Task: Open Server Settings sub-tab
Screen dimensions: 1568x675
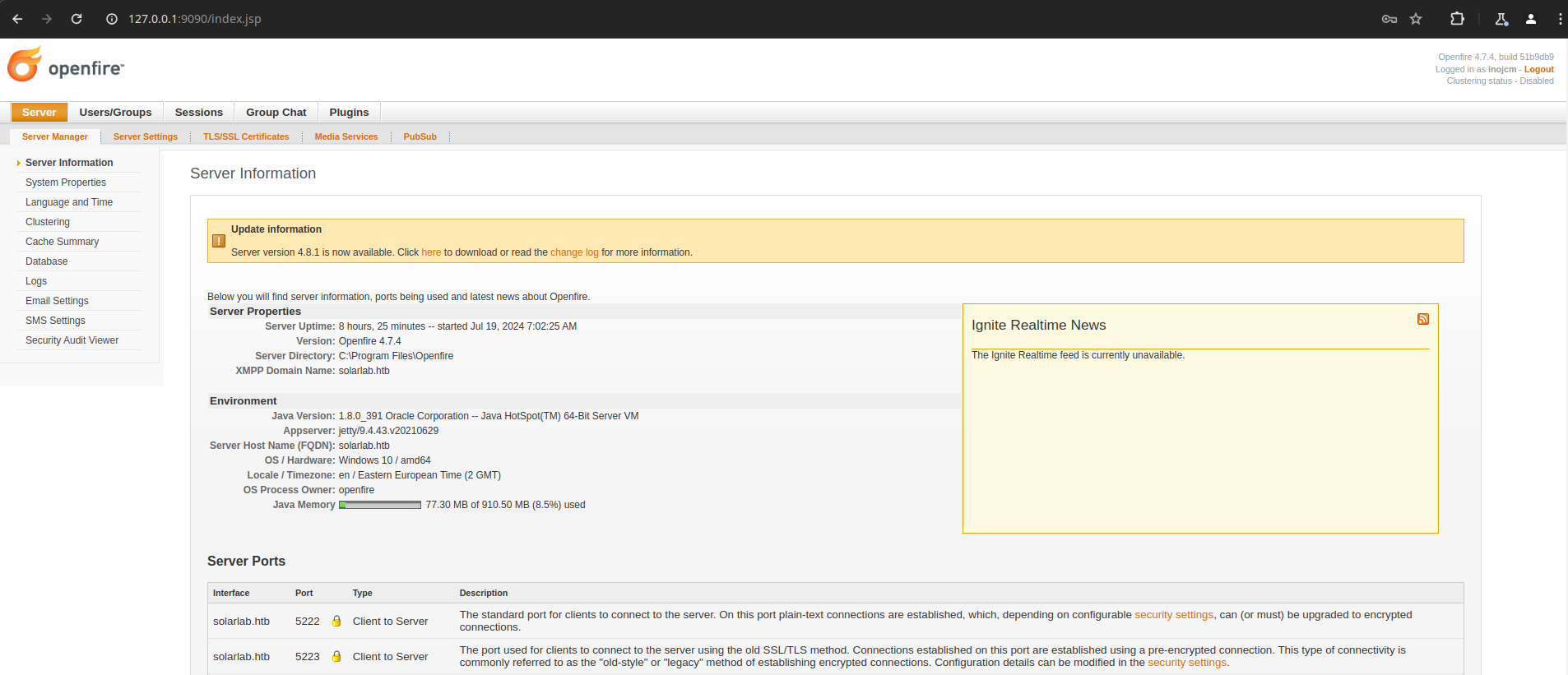Action: pos(146,136)
